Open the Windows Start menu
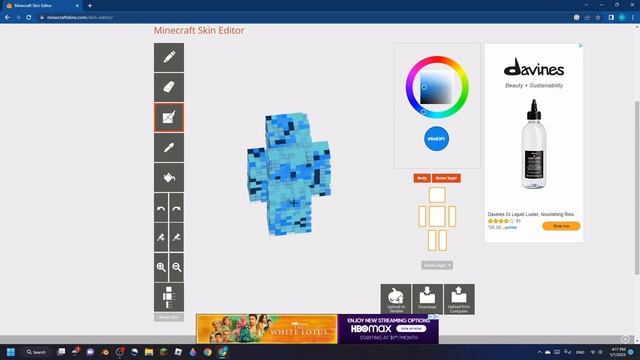Viewport: 640px width, 360px height. tap(11, 352)
